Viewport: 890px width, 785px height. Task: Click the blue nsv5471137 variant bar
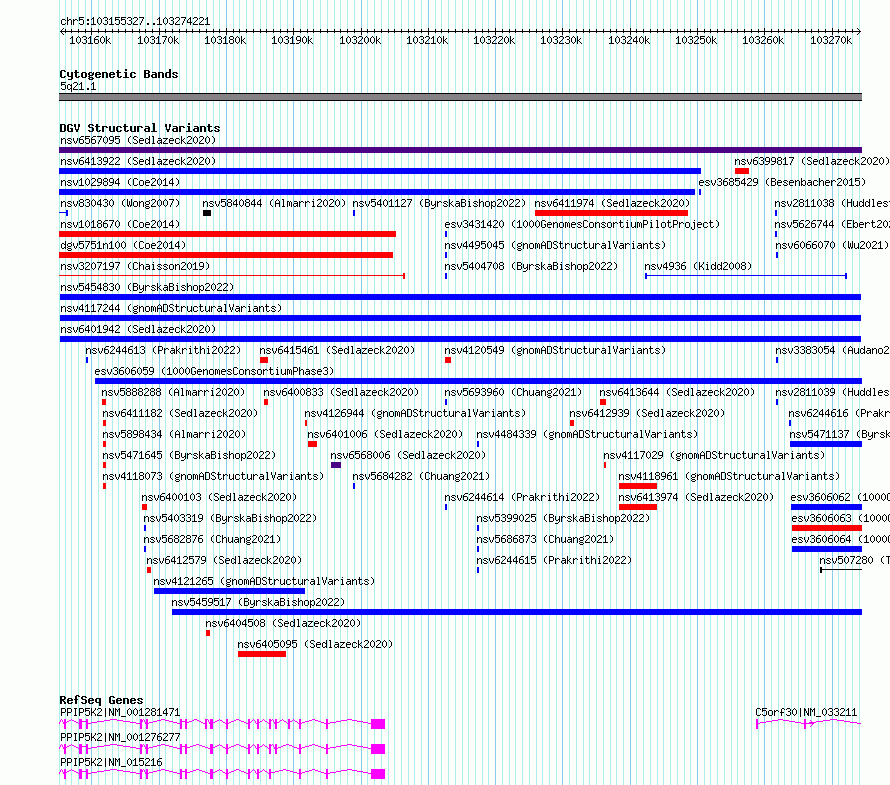click(826, 444)
